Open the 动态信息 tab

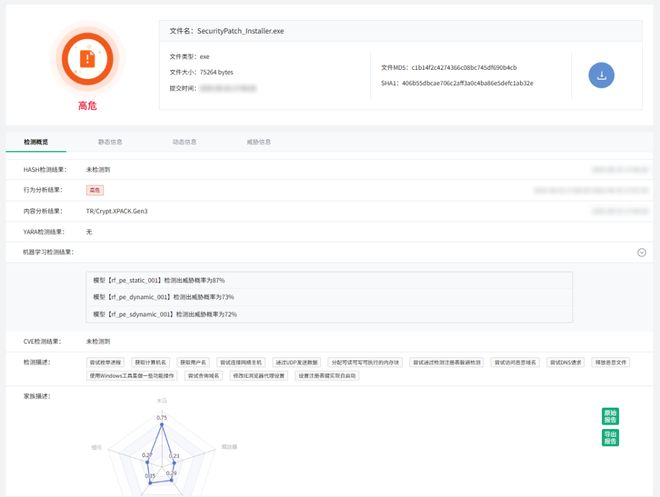[184, 142]
